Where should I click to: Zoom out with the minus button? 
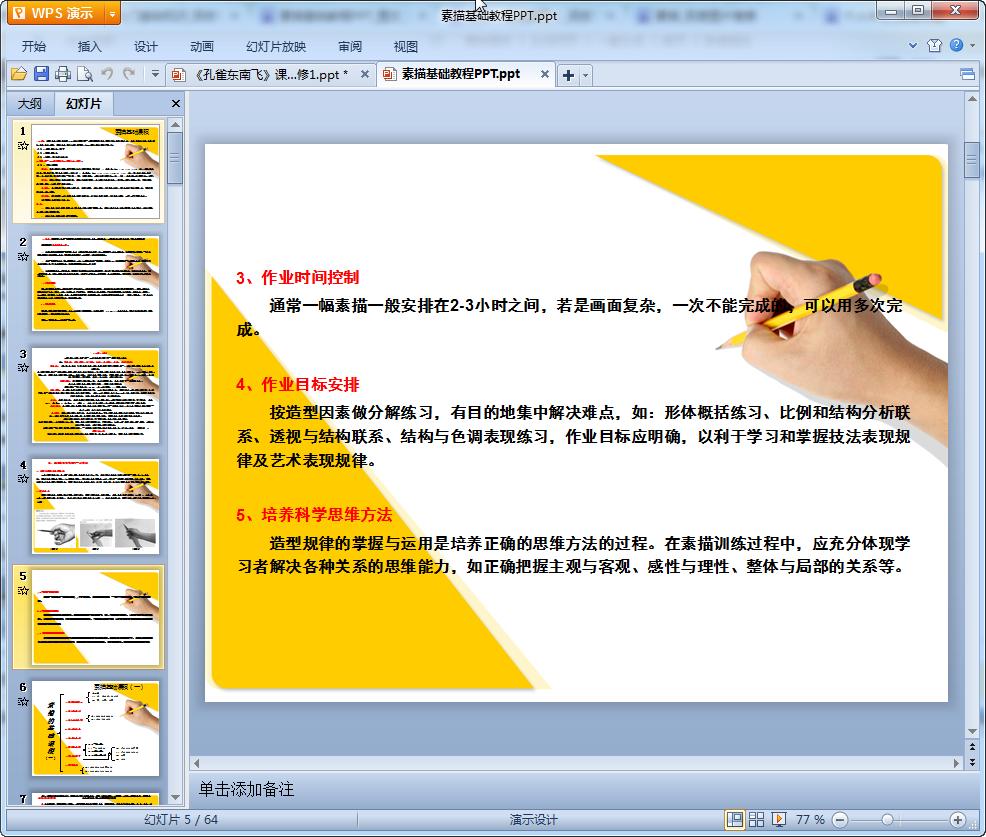840,820
